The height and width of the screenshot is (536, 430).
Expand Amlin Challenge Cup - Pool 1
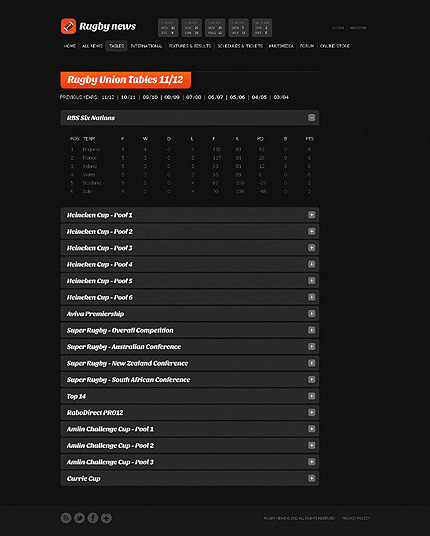311,429
